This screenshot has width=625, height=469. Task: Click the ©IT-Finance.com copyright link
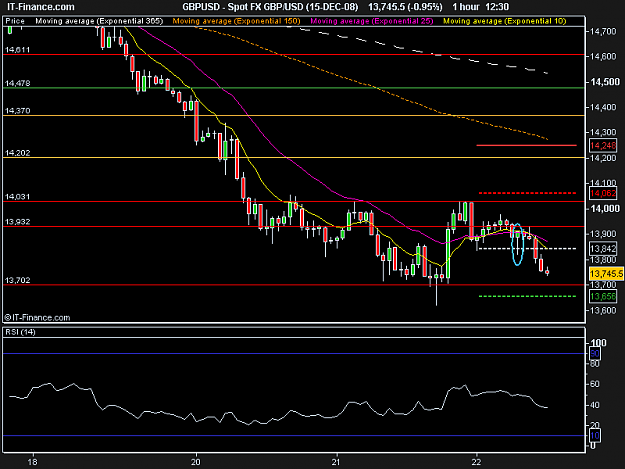pos(37,318)
